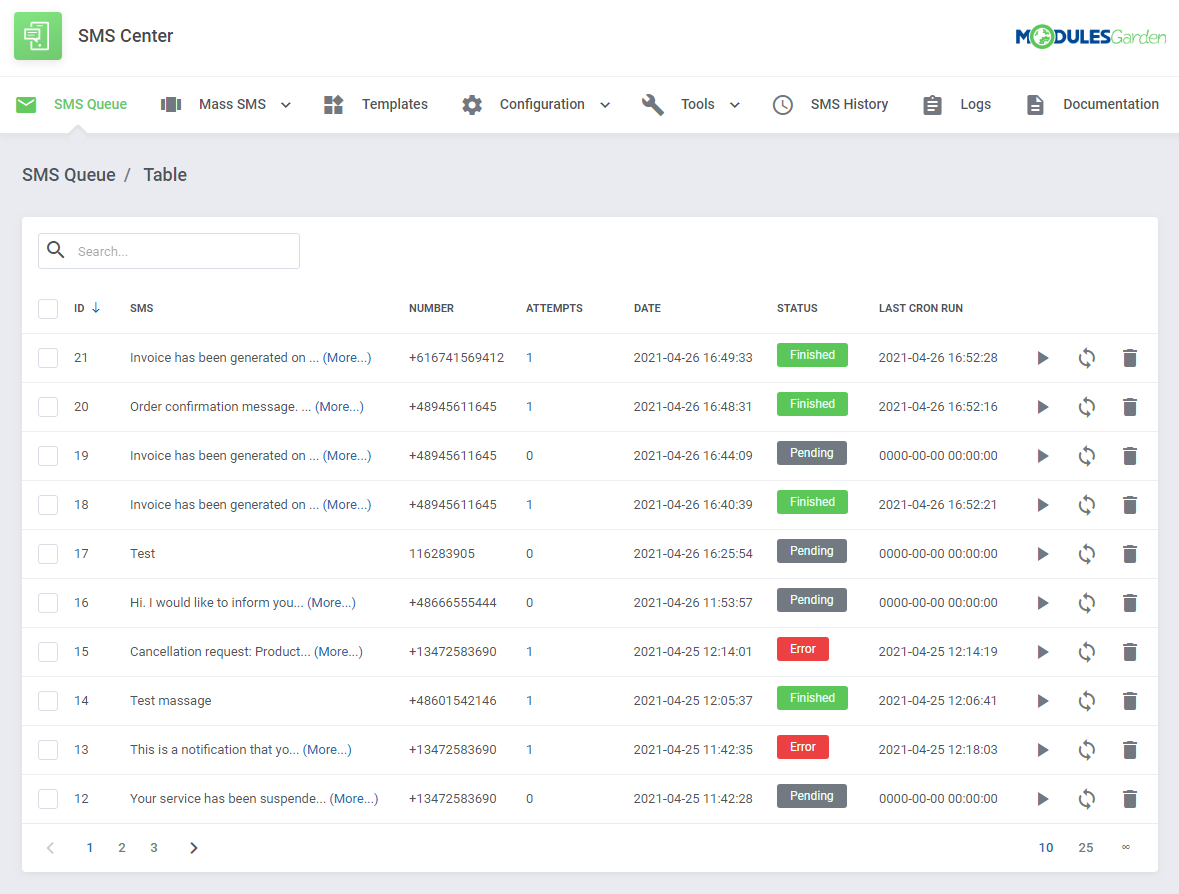The height and width of the screenshot is (894, 1179).
Task: Check the select-all checkbox in table header
Action: [47, 308]
